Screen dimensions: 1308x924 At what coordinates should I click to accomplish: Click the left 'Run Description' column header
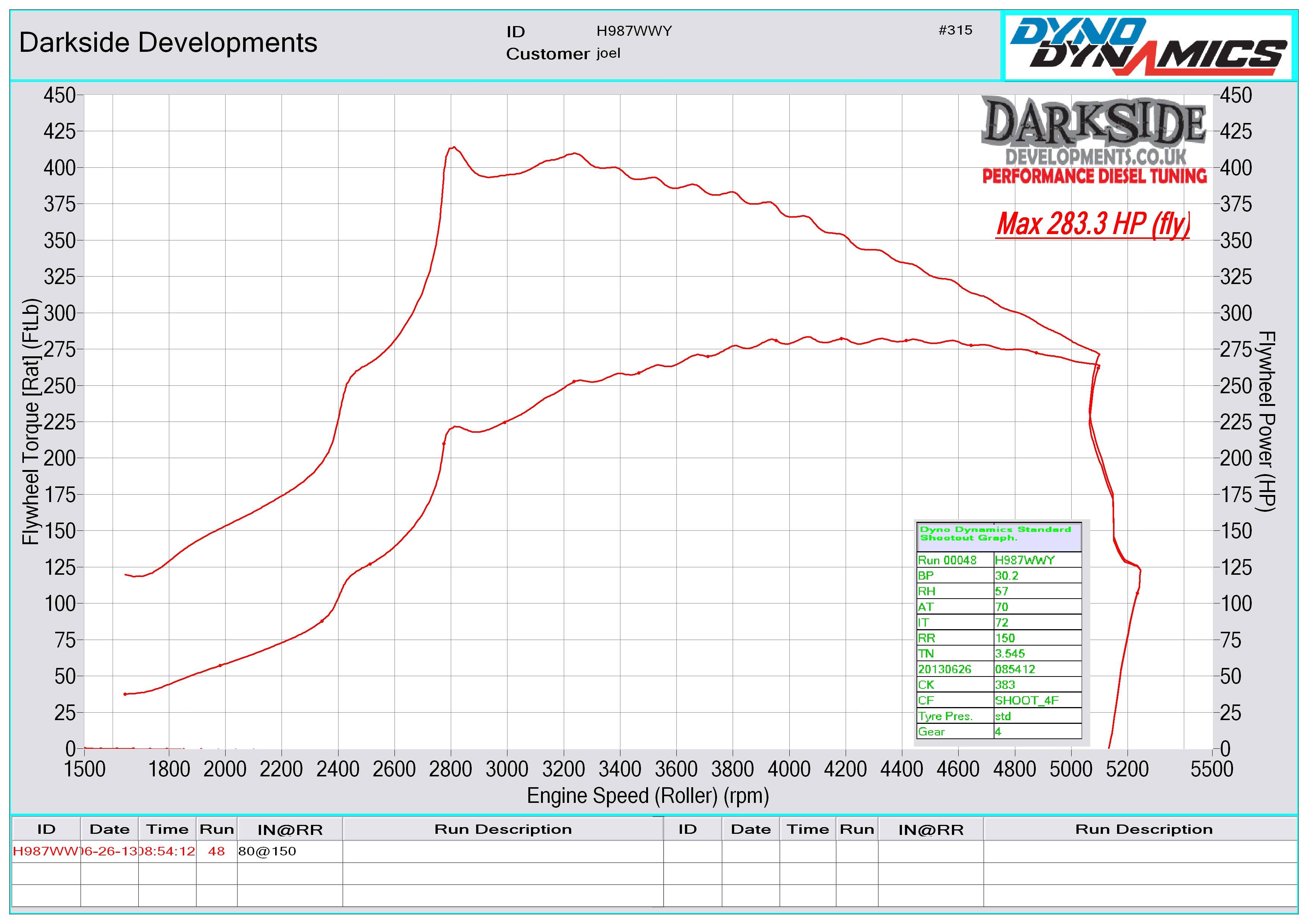[x=503, y=829]
